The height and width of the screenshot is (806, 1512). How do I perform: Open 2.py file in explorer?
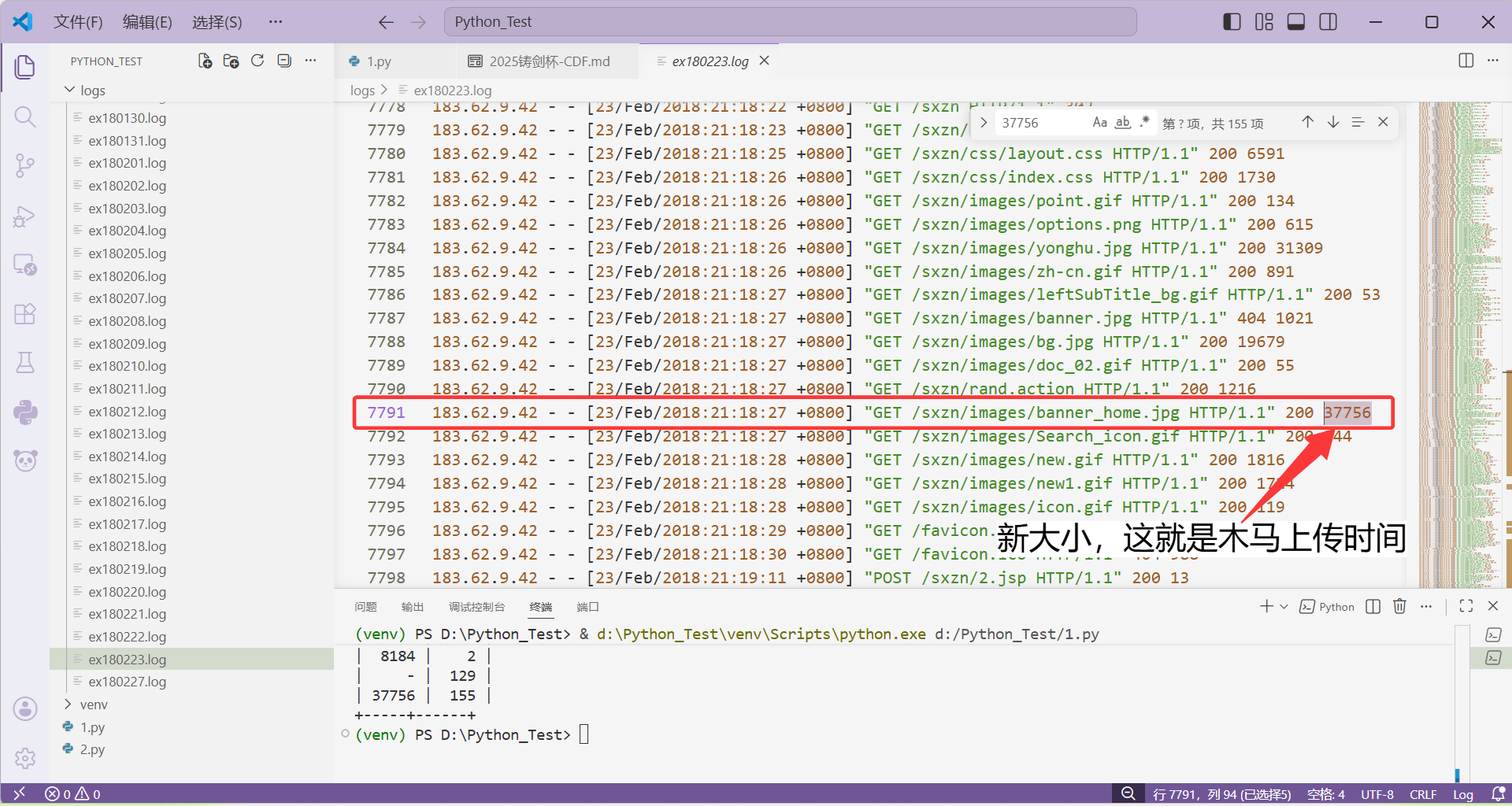coord(92,749)
